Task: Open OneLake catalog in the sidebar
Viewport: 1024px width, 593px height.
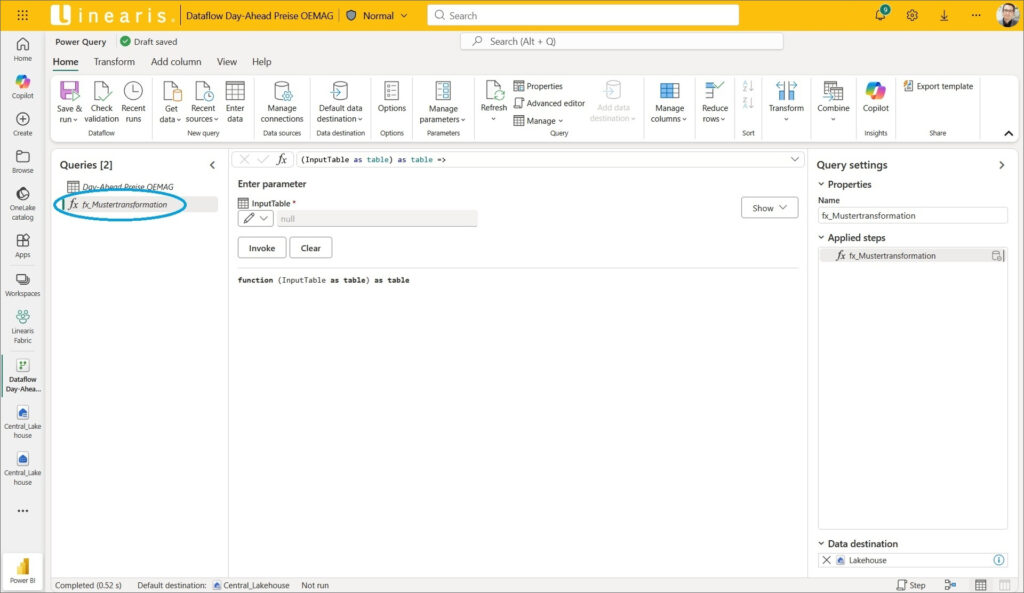Action: tap(22, 201)
